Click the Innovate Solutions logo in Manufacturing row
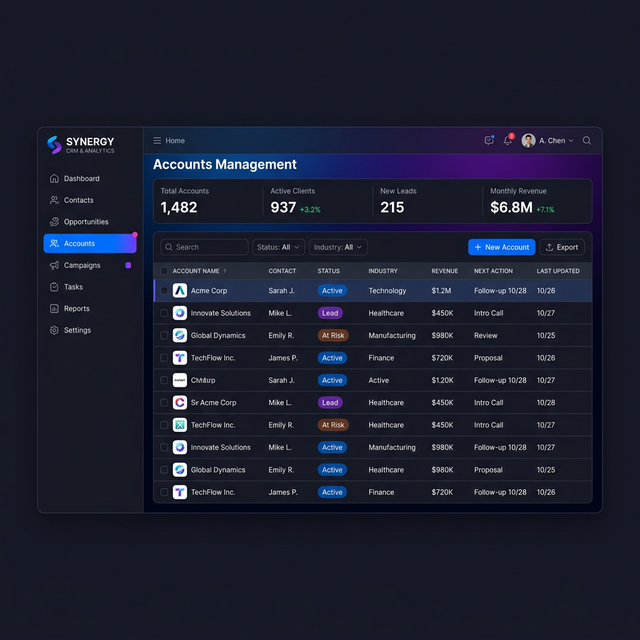Screen dimensions: 640x640 pos(180,447)
